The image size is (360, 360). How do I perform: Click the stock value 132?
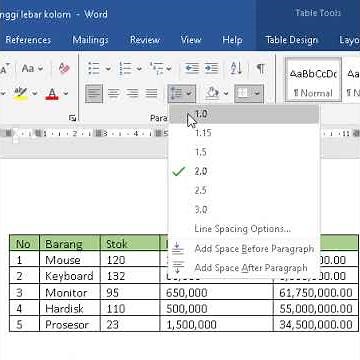tap(130, 276)
